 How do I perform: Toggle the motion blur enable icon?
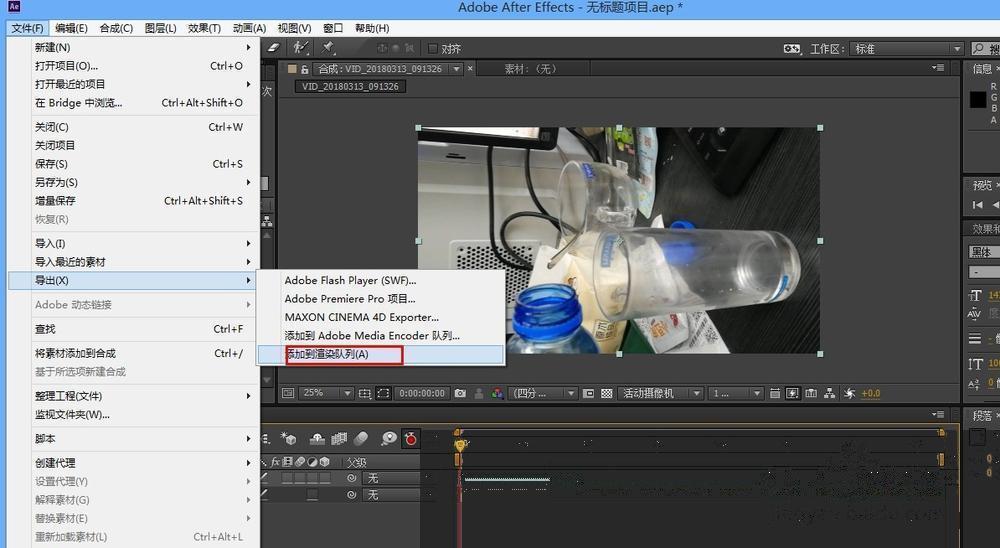pyautogui.click(x=361, y=438)
